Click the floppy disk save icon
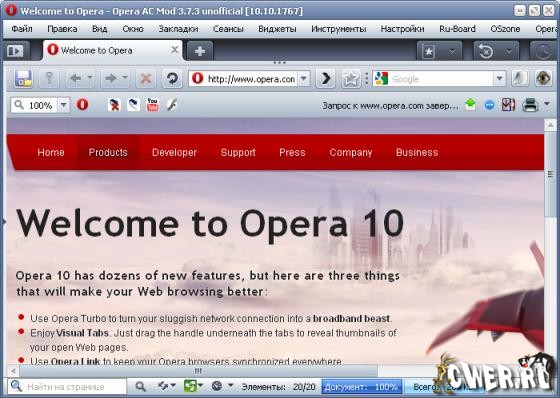The width and height of the screenshot is (560, 398). (24, 78)
